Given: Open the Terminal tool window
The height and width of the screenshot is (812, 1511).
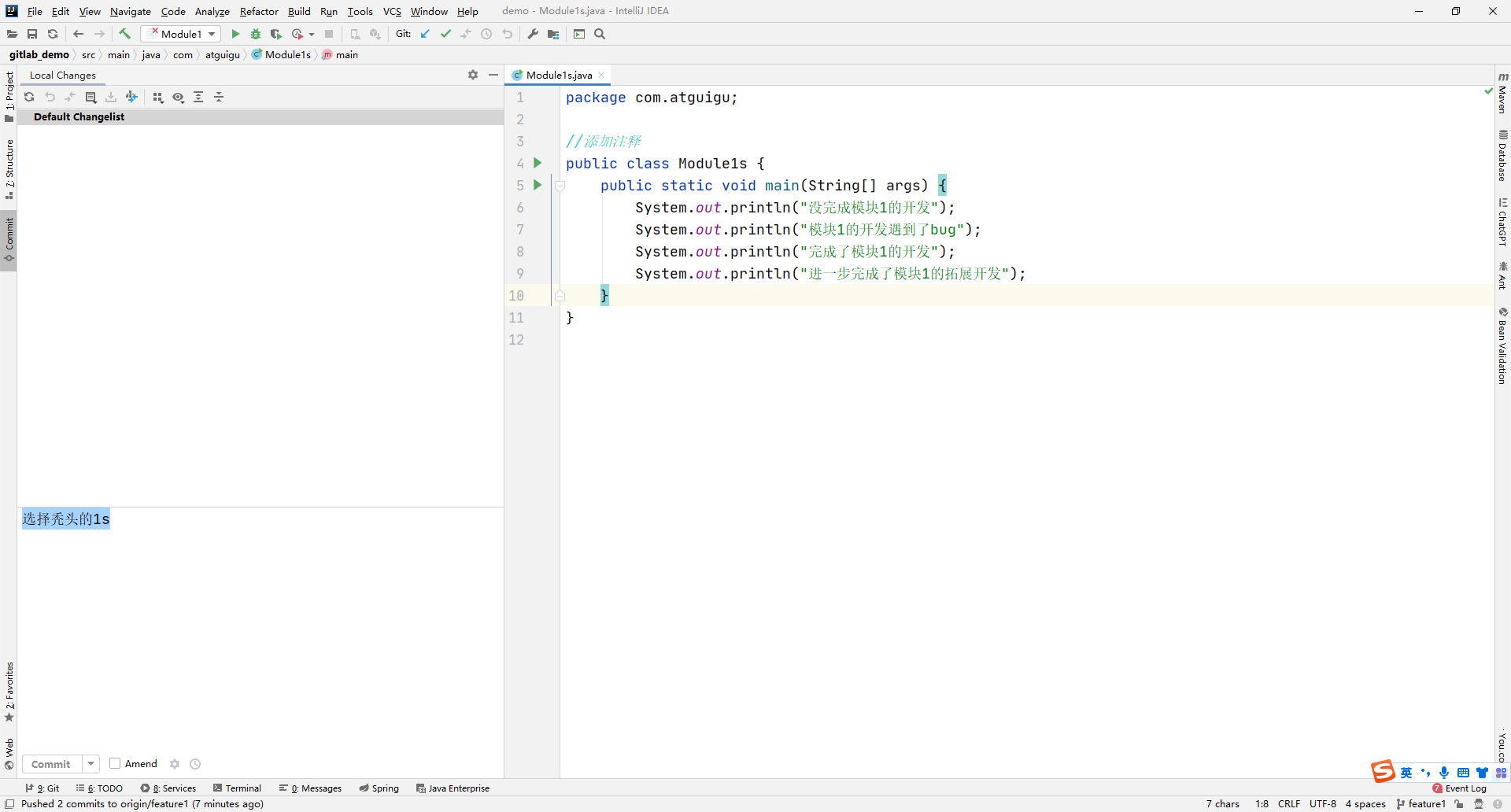Looking at the screenshot, I should [x=238, y=788].
